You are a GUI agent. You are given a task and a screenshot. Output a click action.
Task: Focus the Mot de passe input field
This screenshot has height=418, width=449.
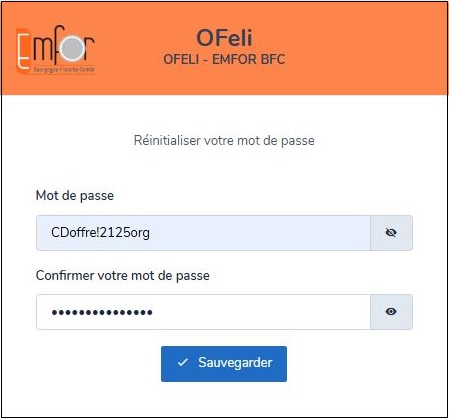point(203,233)
